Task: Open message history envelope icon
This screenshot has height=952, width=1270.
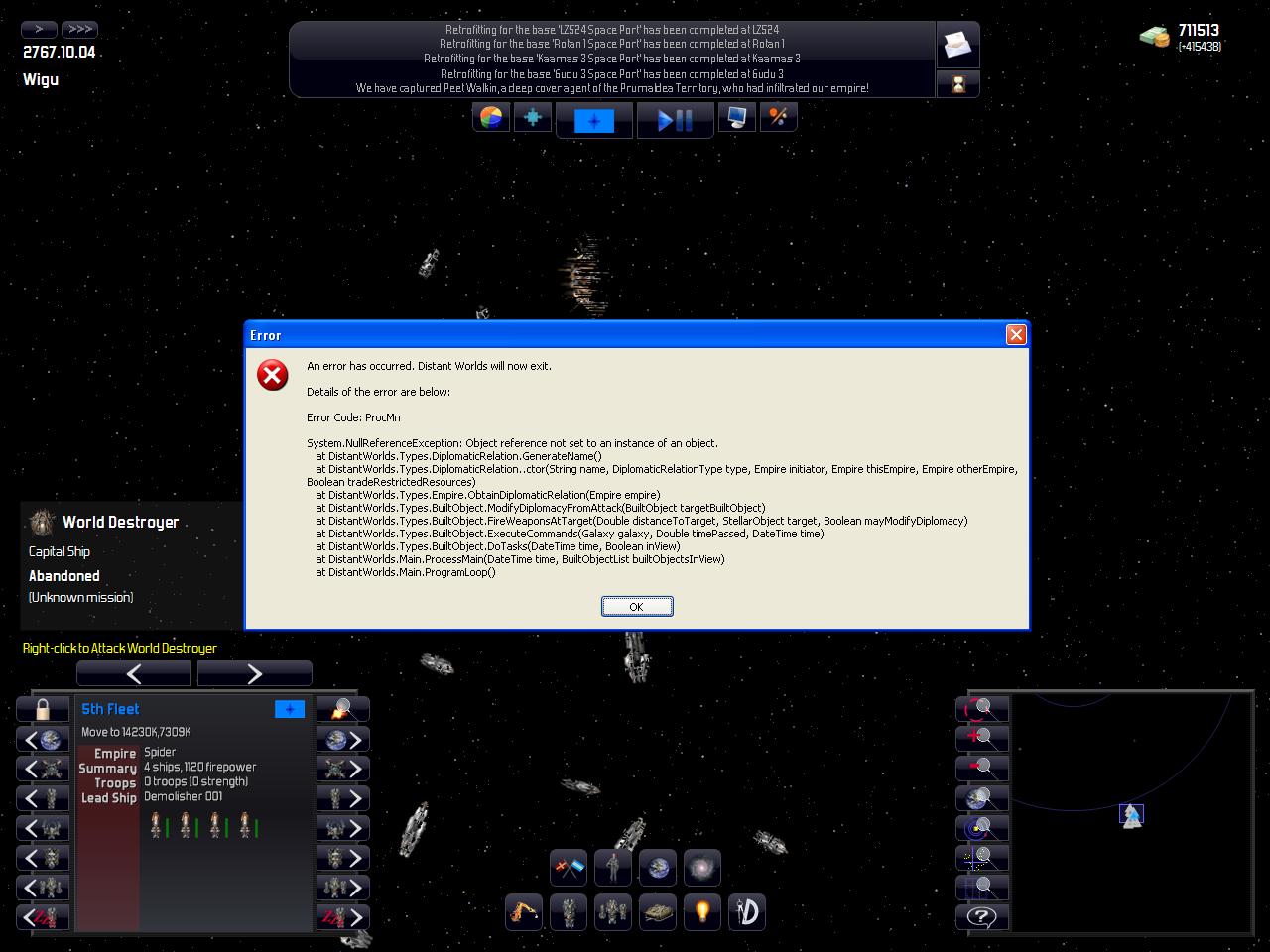Action: click(957, 45)
